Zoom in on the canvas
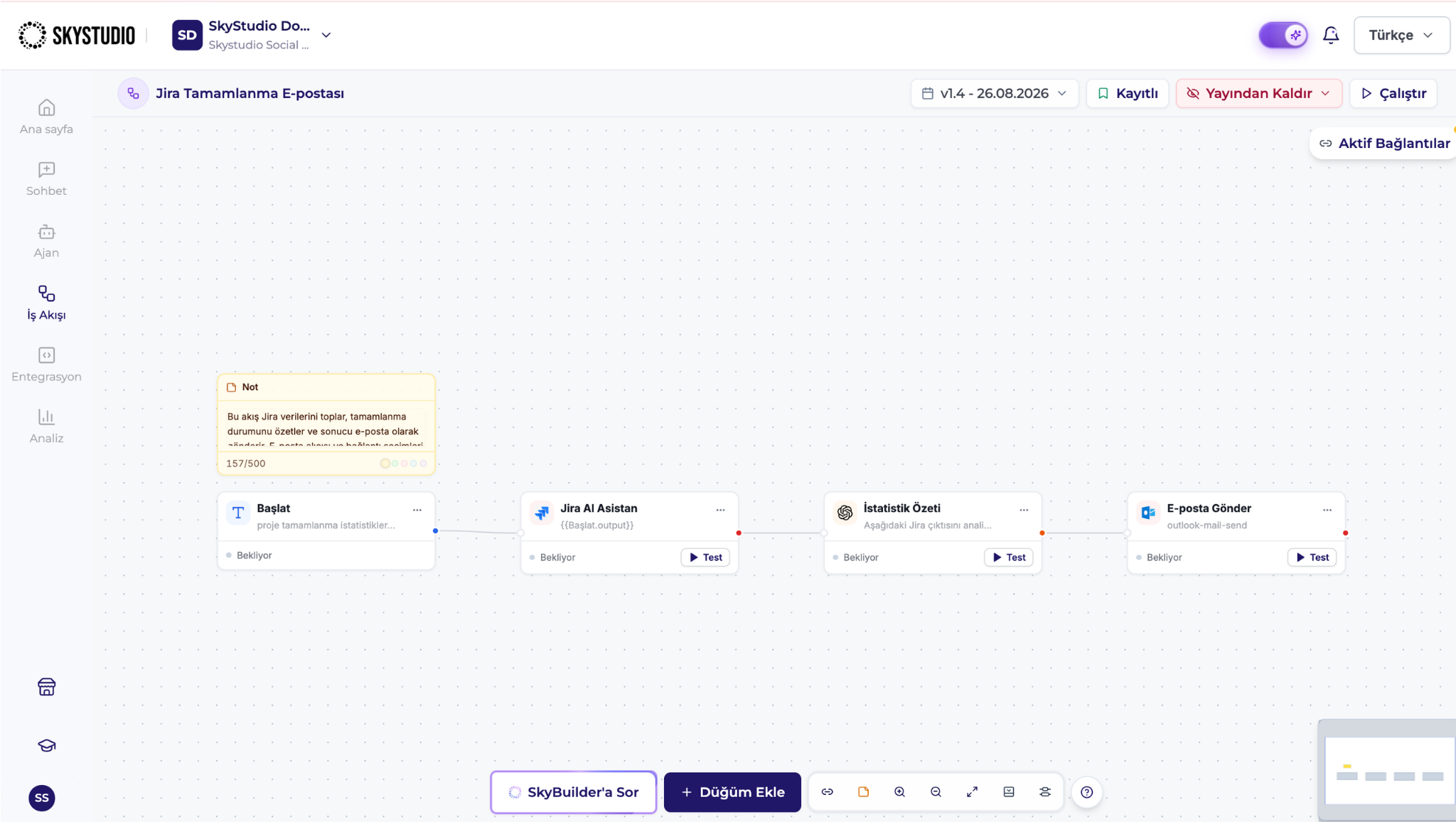This screenshot has width=1456, height=822. (x=900, y=791)
